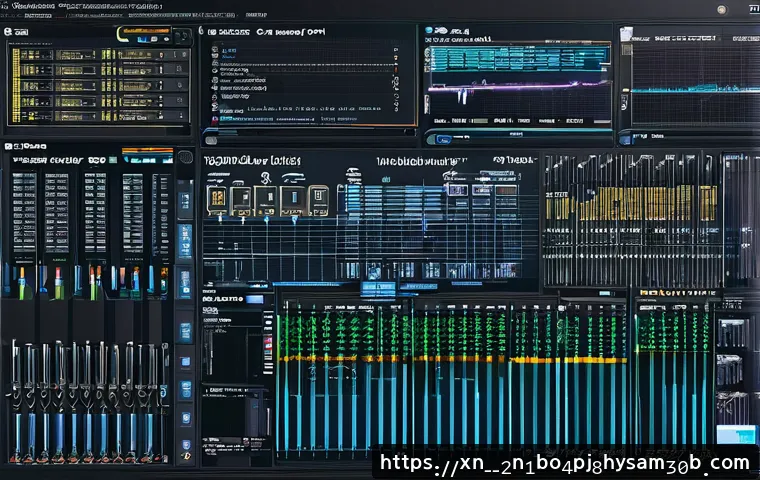760x480 pixels.
Task: Open the document icon atop the far-right graph panel
Action: (626, 33)
